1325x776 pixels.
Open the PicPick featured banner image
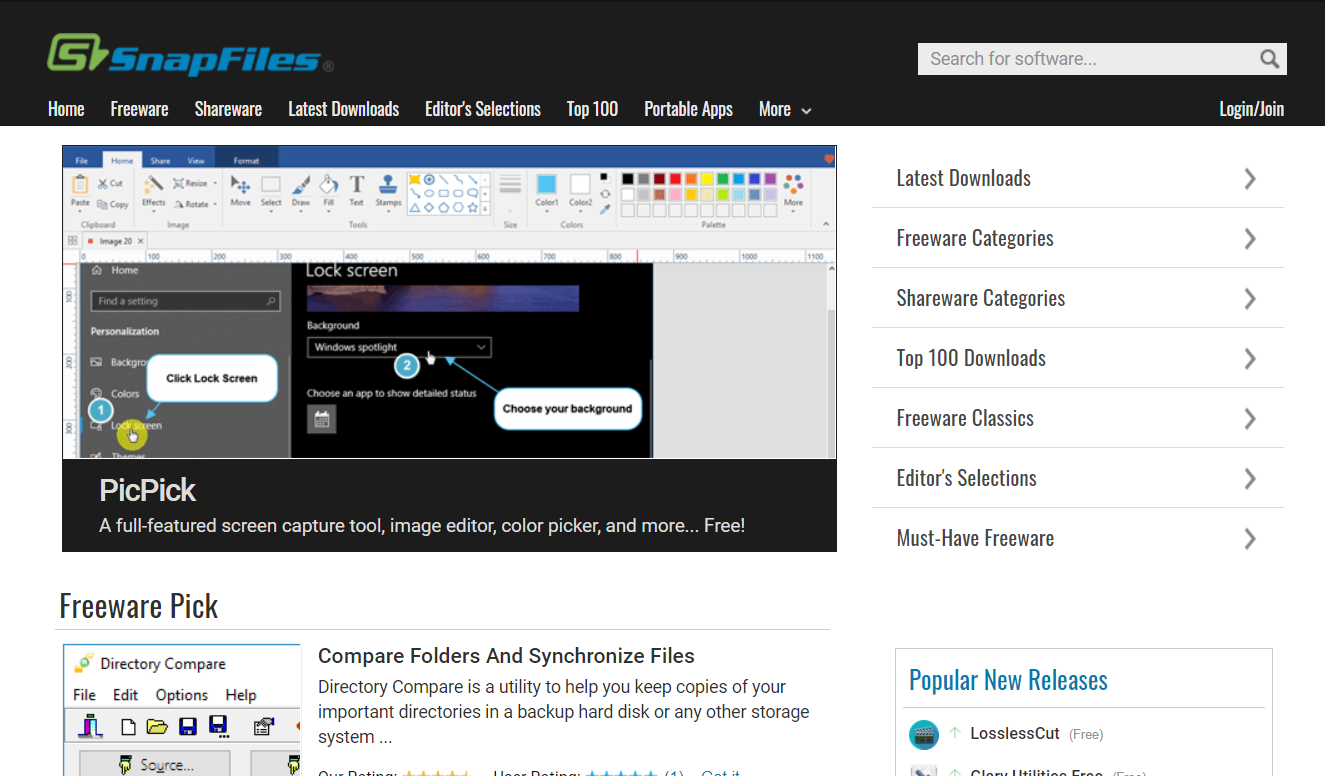(x=449, y=302)
